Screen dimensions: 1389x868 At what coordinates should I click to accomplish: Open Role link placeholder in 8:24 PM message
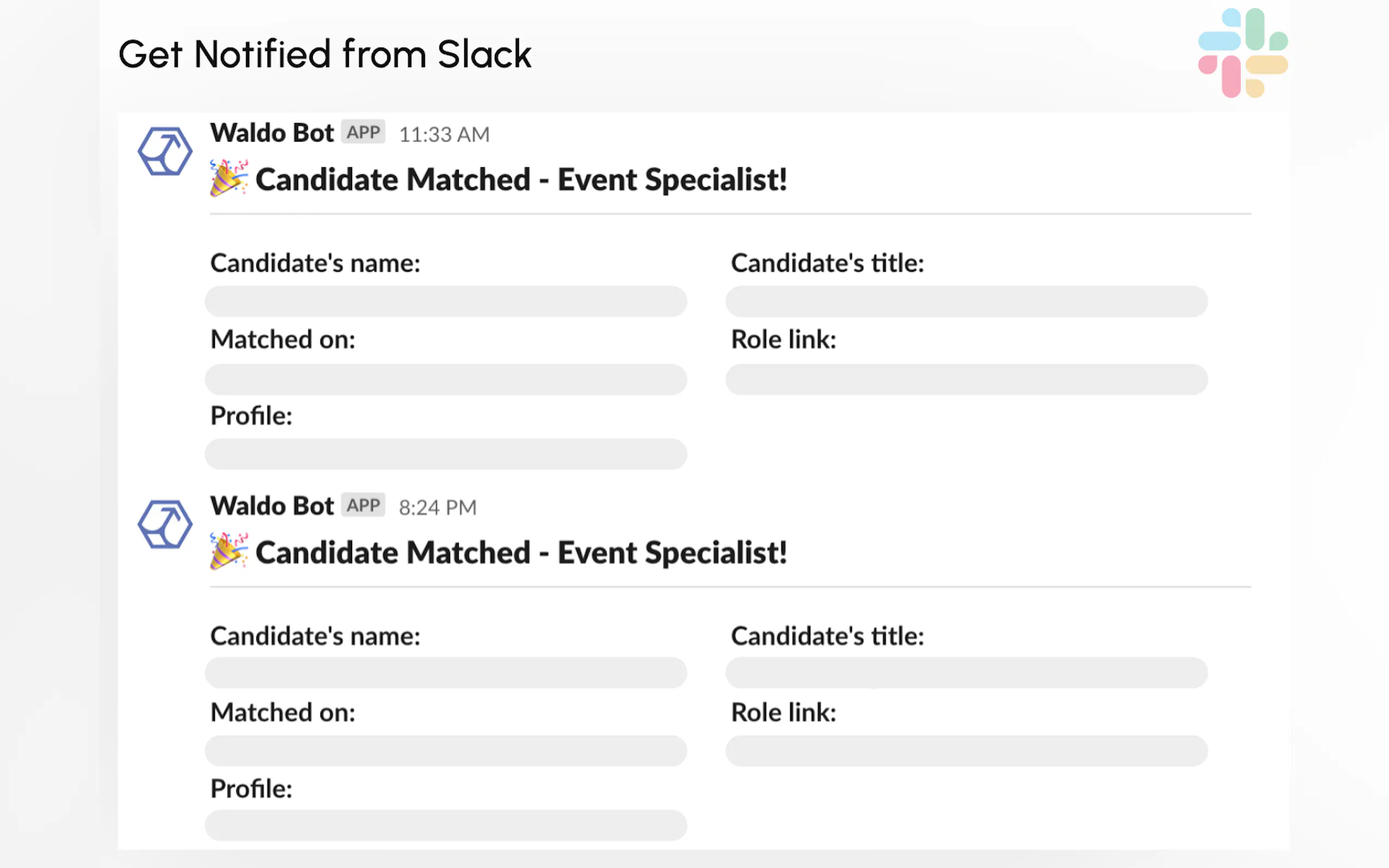pyautogui.click(x=966, y=751)
